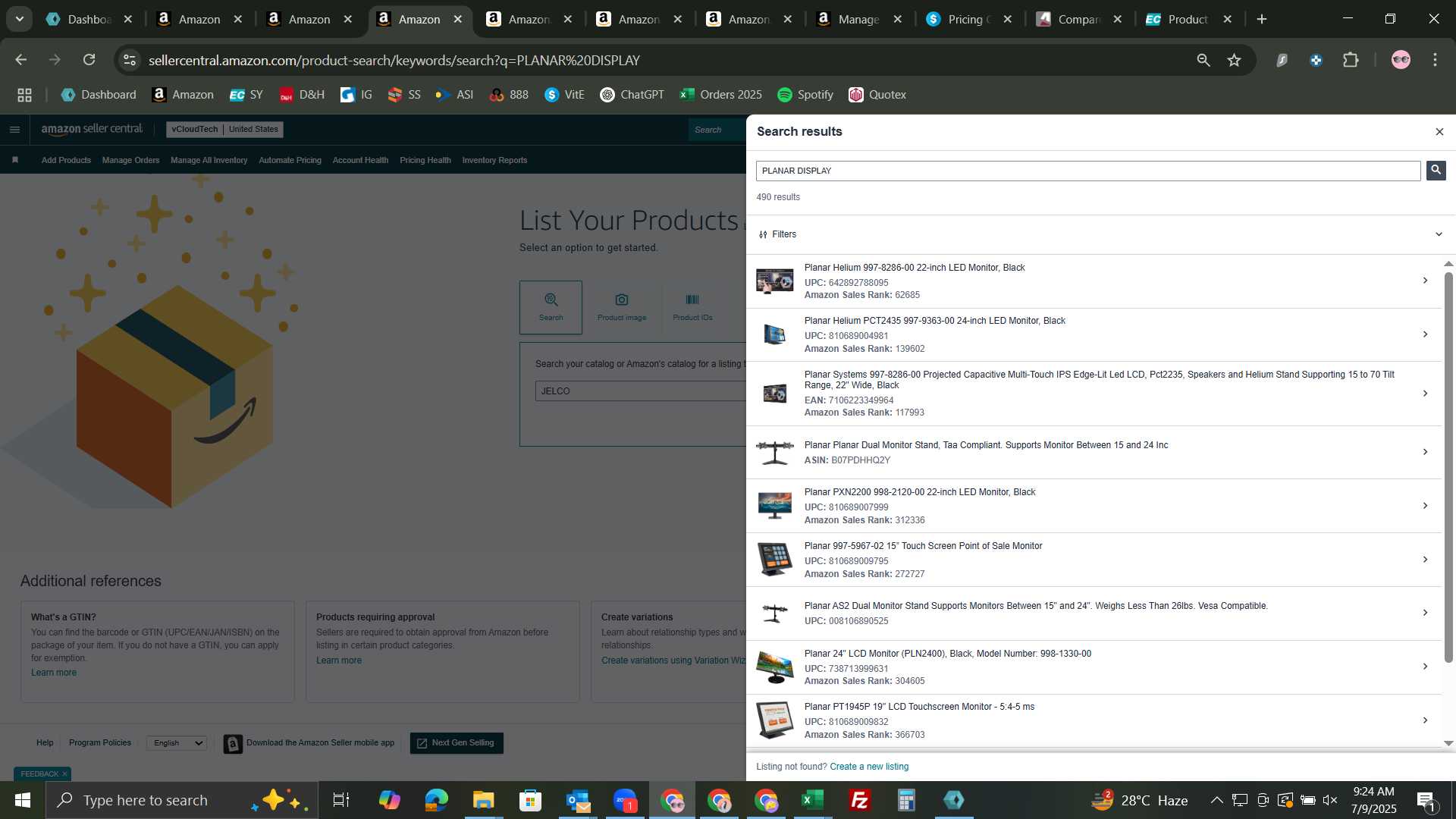The image size is (1456, 819).
Task: Click the search results vertical scrollbar
Action: point(1448,466)
